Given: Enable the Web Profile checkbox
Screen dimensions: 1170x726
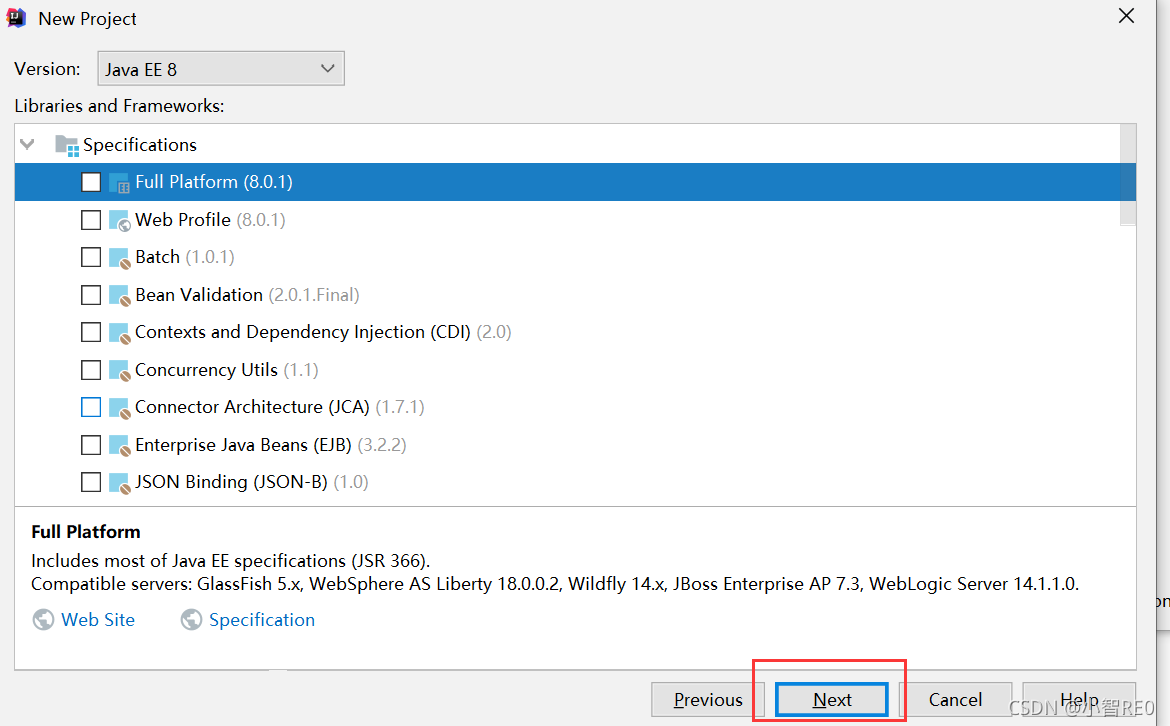Looking at the screenshot, I should (91, 220).
